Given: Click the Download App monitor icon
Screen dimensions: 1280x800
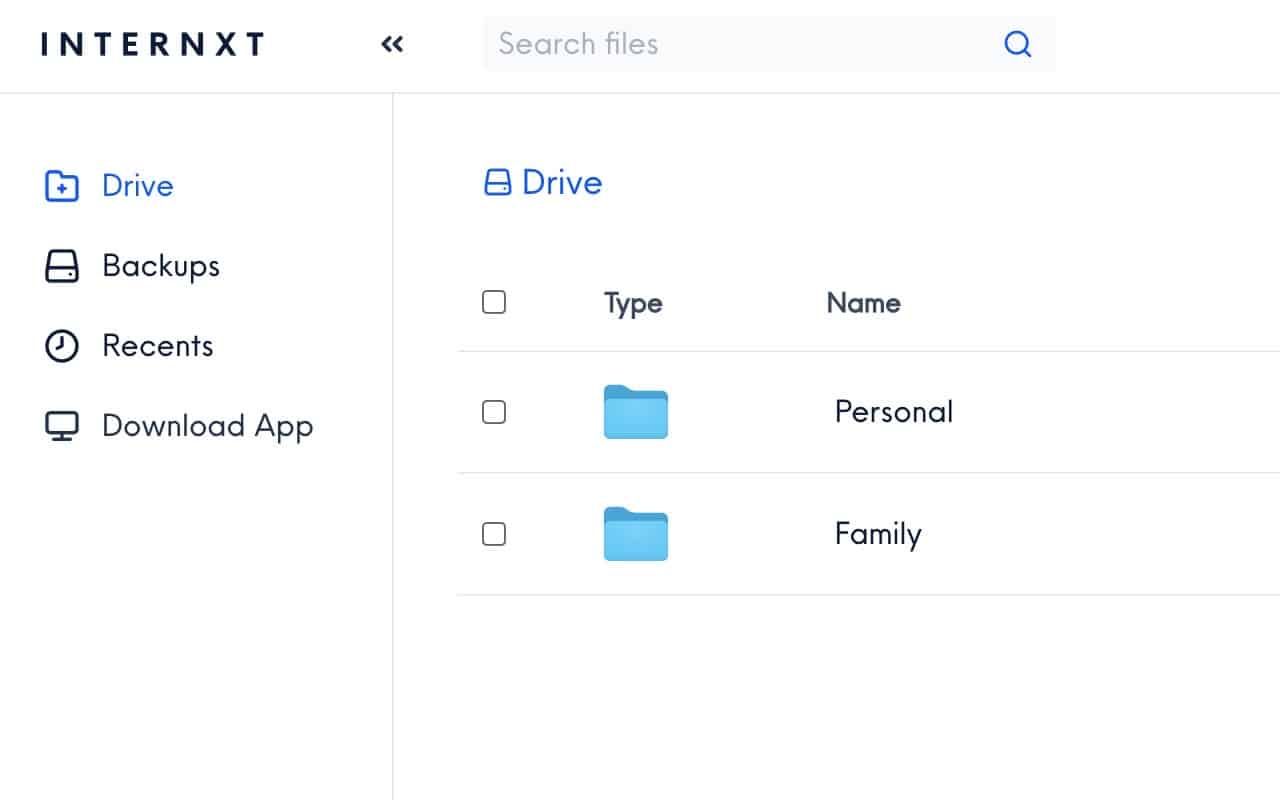Looking at the screenshot, I should [60, 425].
